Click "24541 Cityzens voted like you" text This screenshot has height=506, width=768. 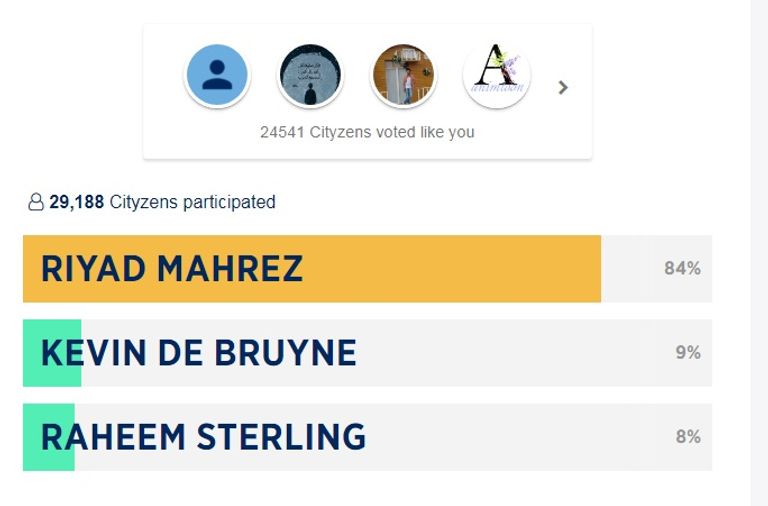pyautogui.click(x=367, y=132)
